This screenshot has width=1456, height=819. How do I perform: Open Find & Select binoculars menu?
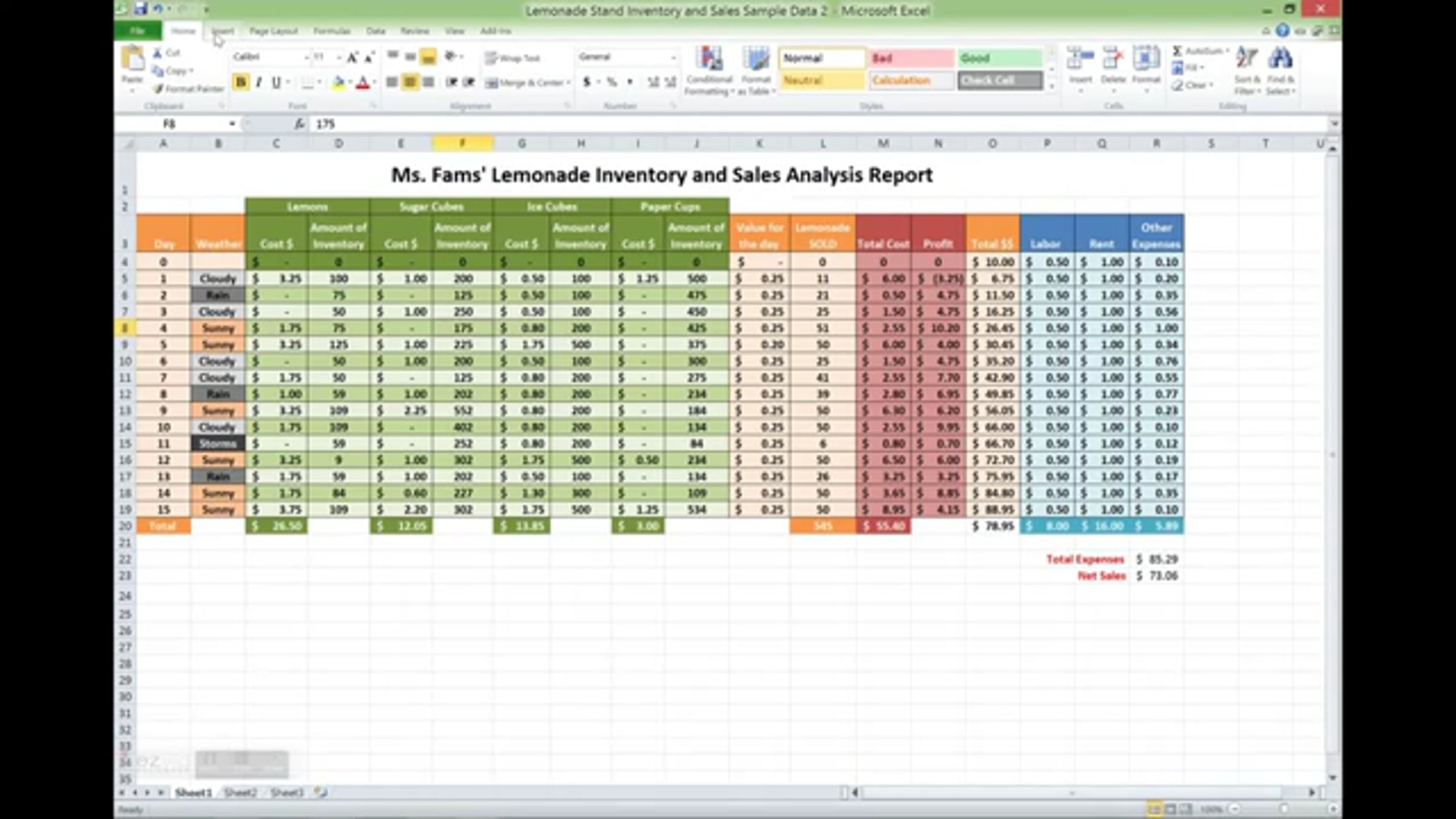coord(1280,70)
